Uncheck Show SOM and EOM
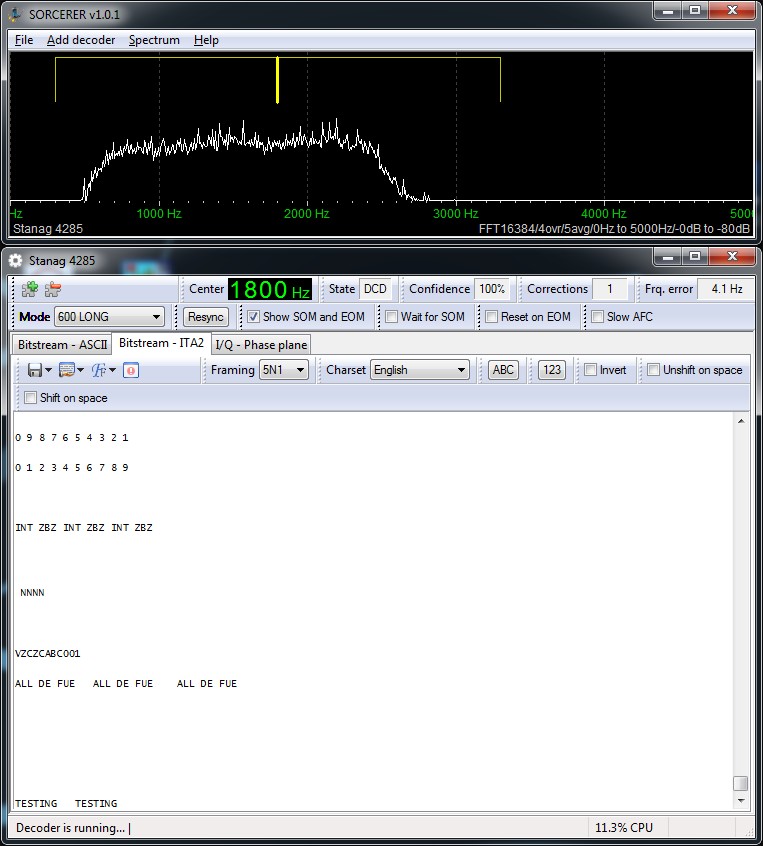This screenshot has height=846, width=763. coord(254,317)
